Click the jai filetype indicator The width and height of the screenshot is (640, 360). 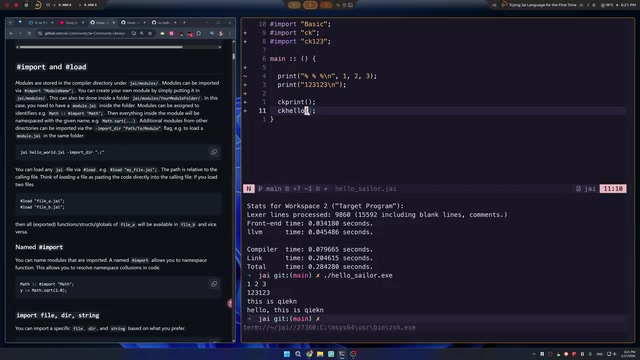(x=587, y=189)
